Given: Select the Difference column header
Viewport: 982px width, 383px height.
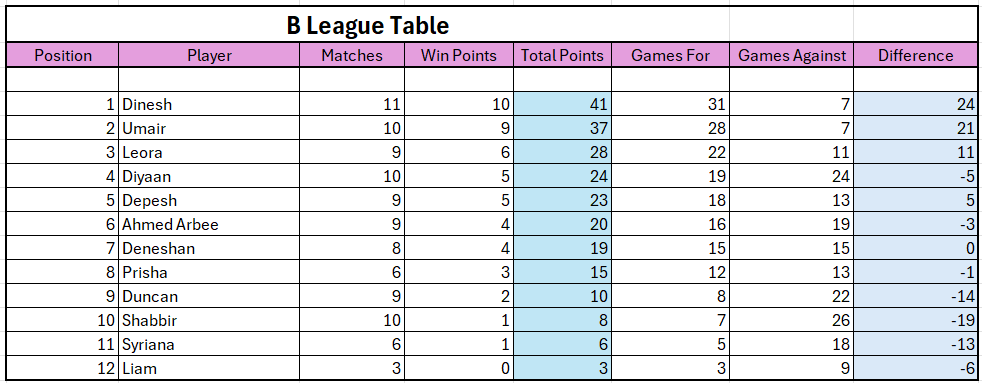Looking at the screenshot, I should [916, 55].
